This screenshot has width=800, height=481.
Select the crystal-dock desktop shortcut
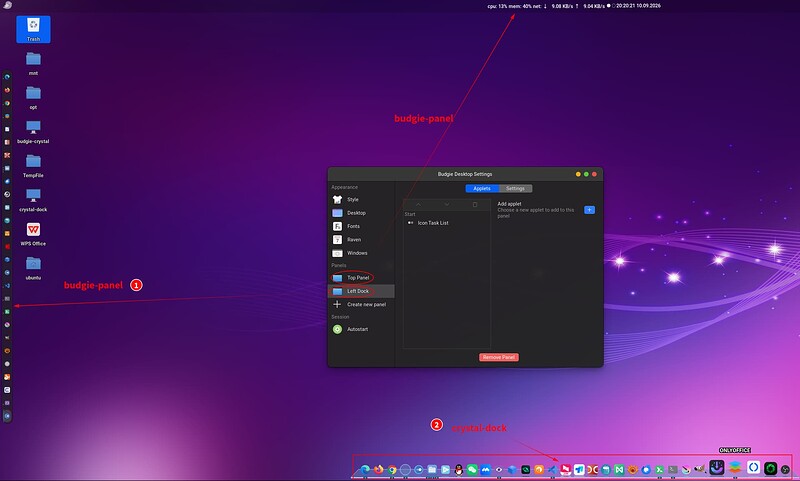pos(33,200)
